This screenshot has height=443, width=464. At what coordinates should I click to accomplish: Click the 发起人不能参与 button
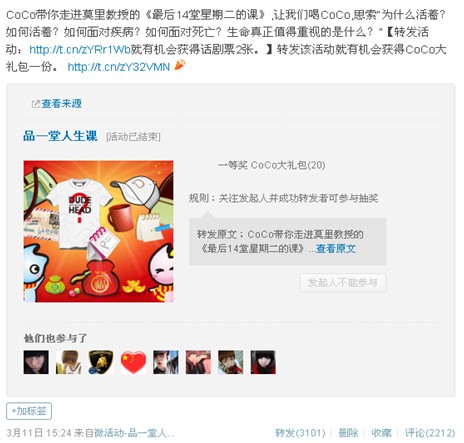coord(343,283)
